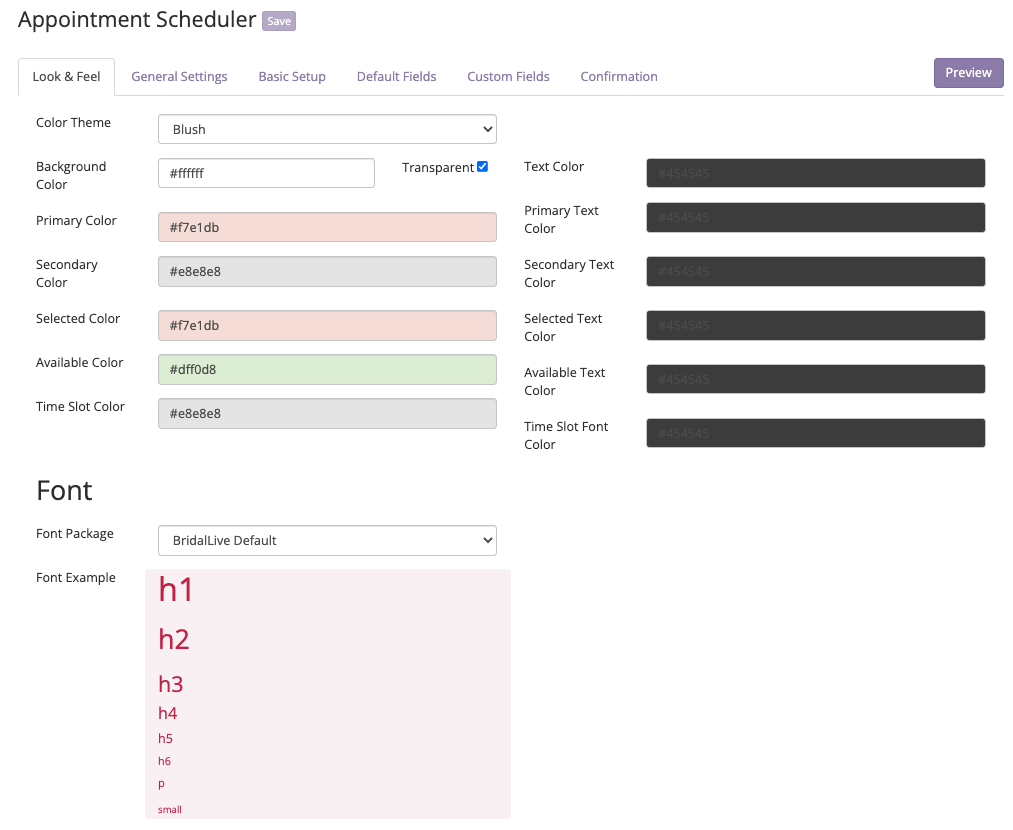
Task: Click the h5 sample text
Action: [165, 738]
